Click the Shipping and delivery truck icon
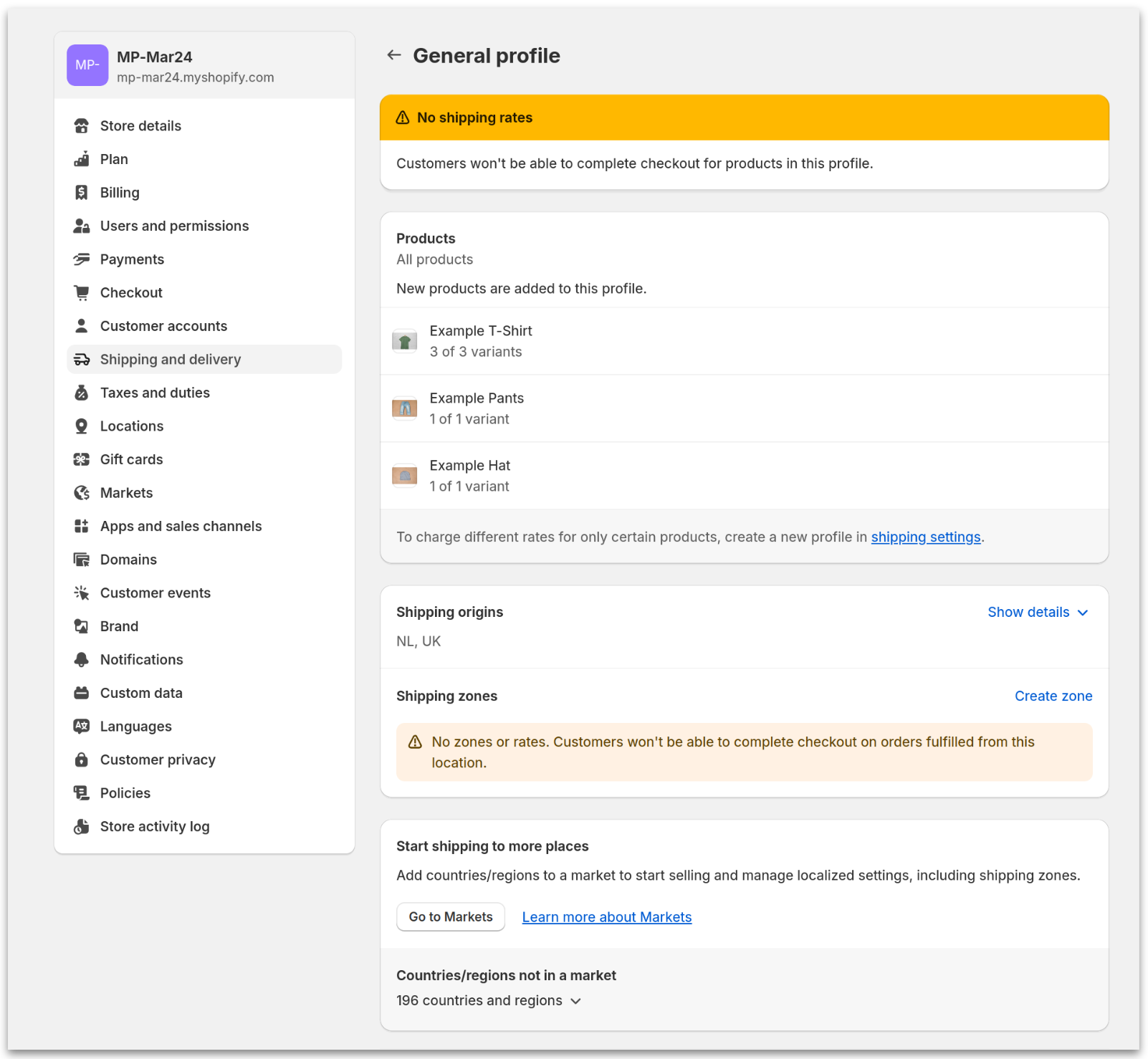This screenshot has width=1148, height=1059. click(x=81, y=359)
